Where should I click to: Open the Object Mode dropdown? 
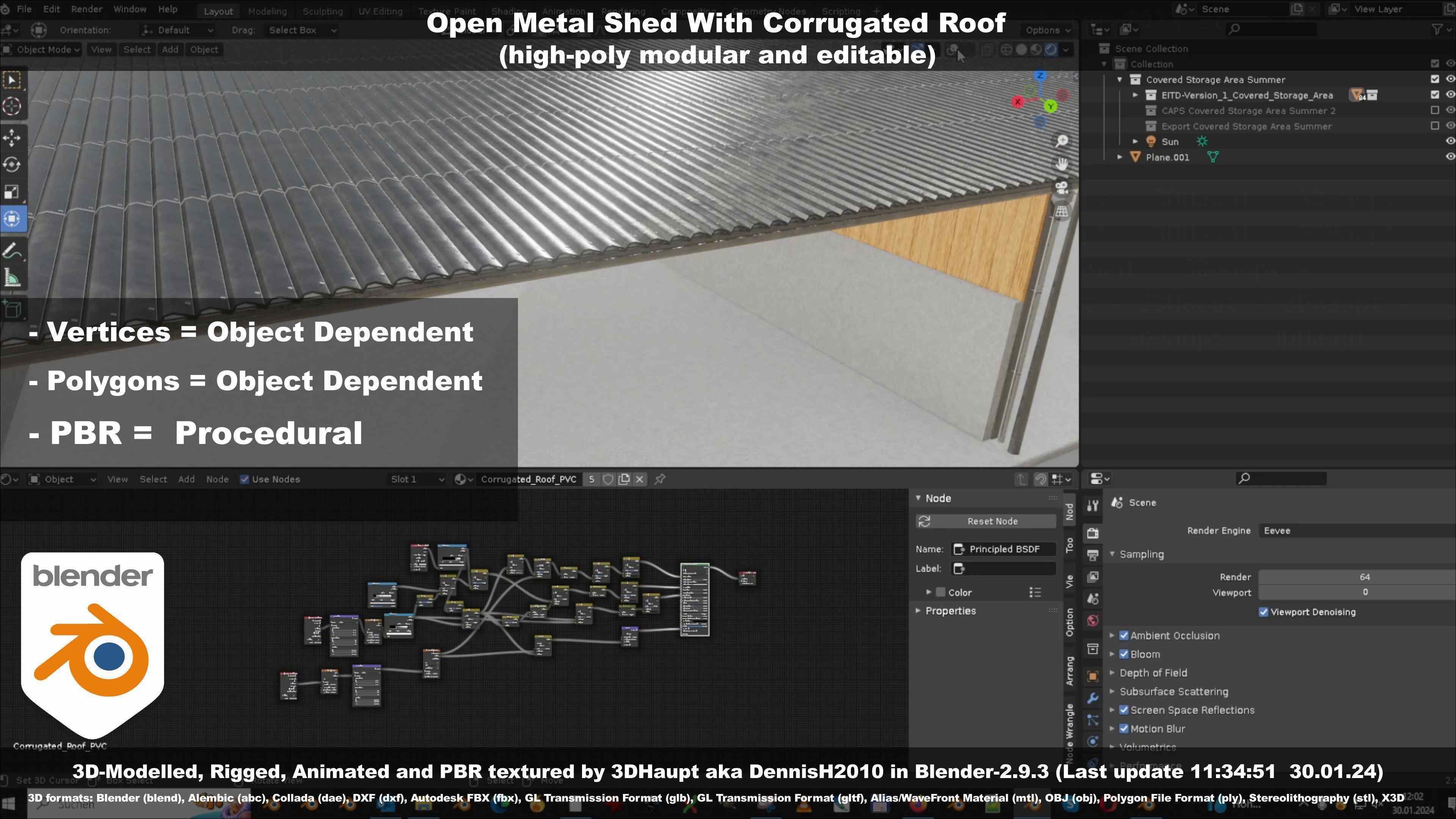click(x=41, y=50)
